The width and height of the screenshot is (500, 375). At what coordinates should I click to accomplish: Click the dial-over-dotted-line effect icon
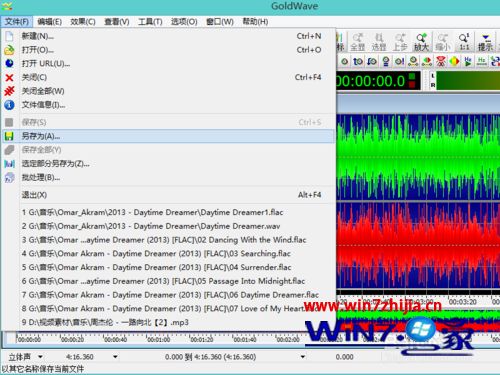click(413, 61)
